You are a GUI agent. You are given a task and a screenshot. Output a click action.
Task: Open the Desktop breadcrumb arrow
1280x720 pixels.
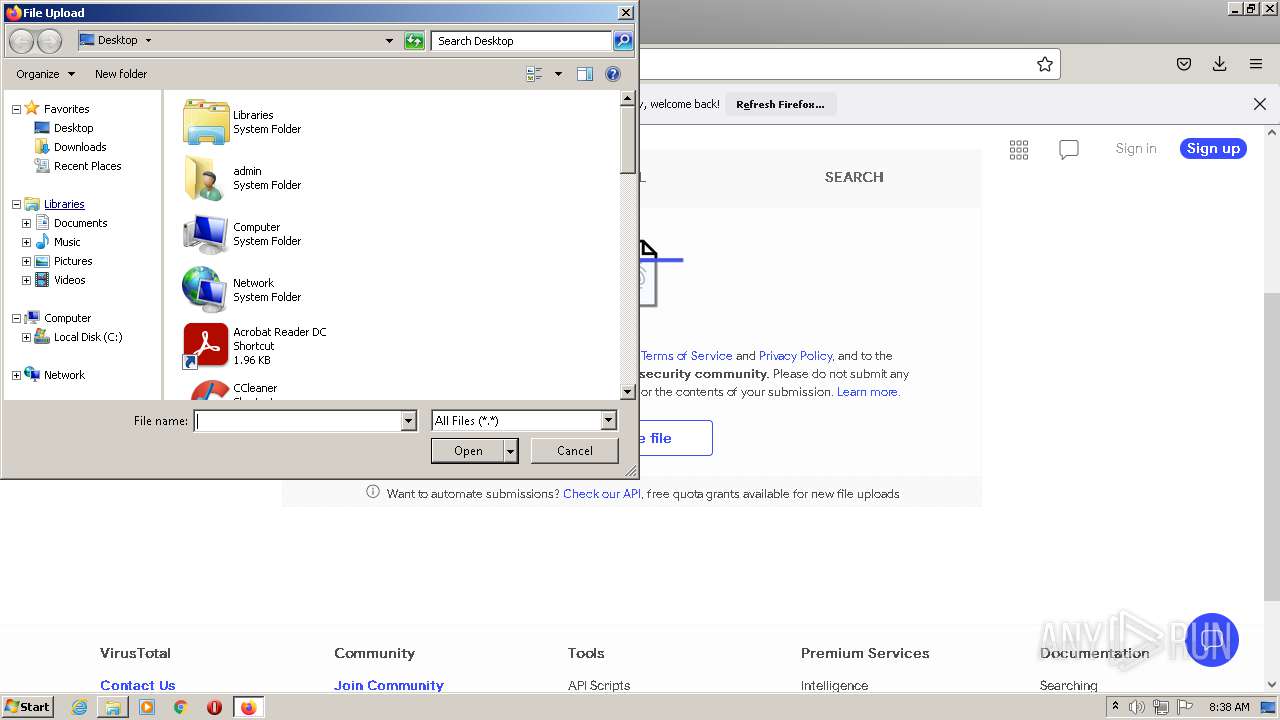[x=149, y=41]
